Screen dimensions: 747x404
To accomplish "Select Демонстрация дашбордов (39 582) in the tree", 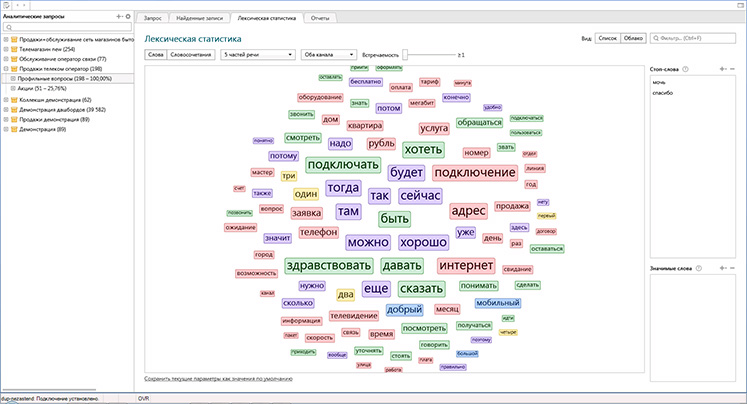I will coord(62,110).
